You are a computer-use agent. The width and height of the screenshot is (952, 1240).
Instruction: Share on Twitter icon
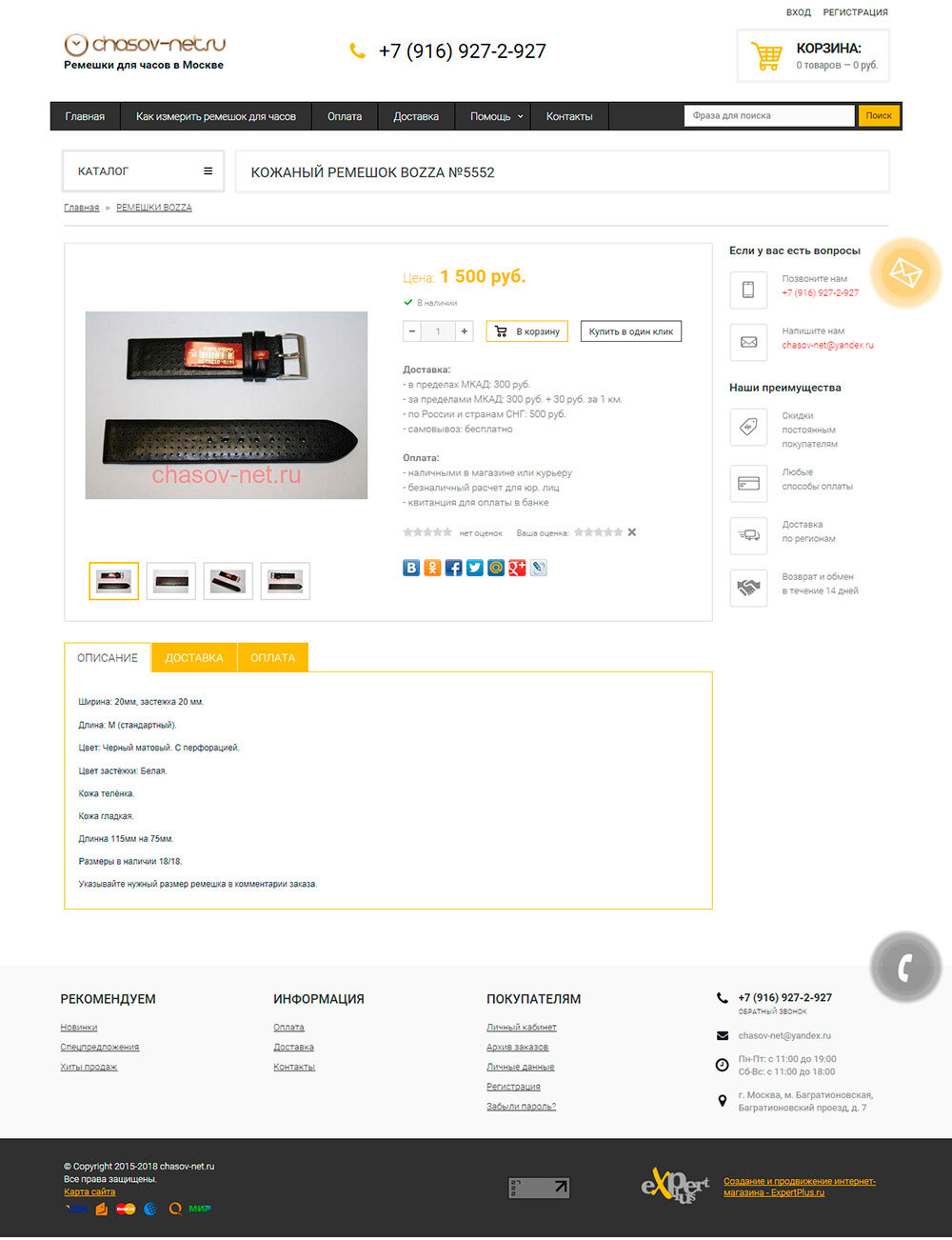coord(474,568)
